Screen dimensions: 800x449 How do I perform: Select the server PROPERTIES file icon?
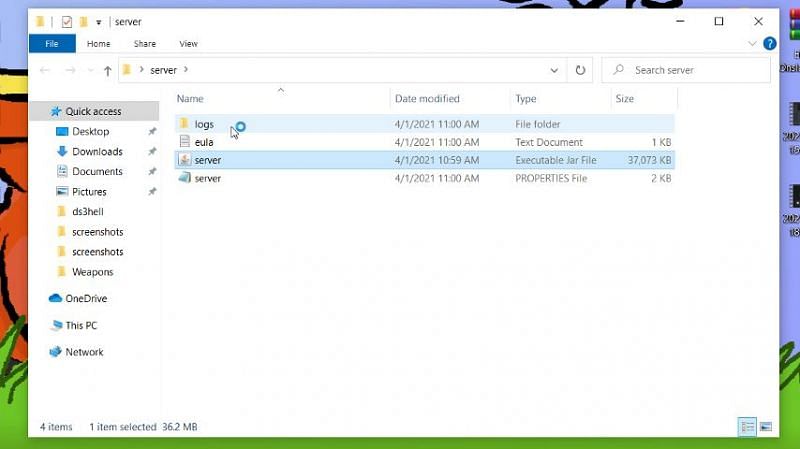click(x=184, y=178)
